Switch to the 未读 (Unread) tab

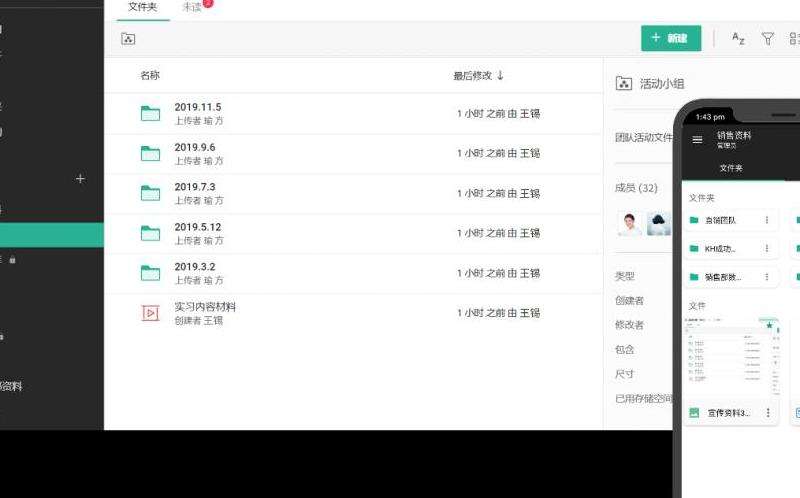click(x=192, y=7)
